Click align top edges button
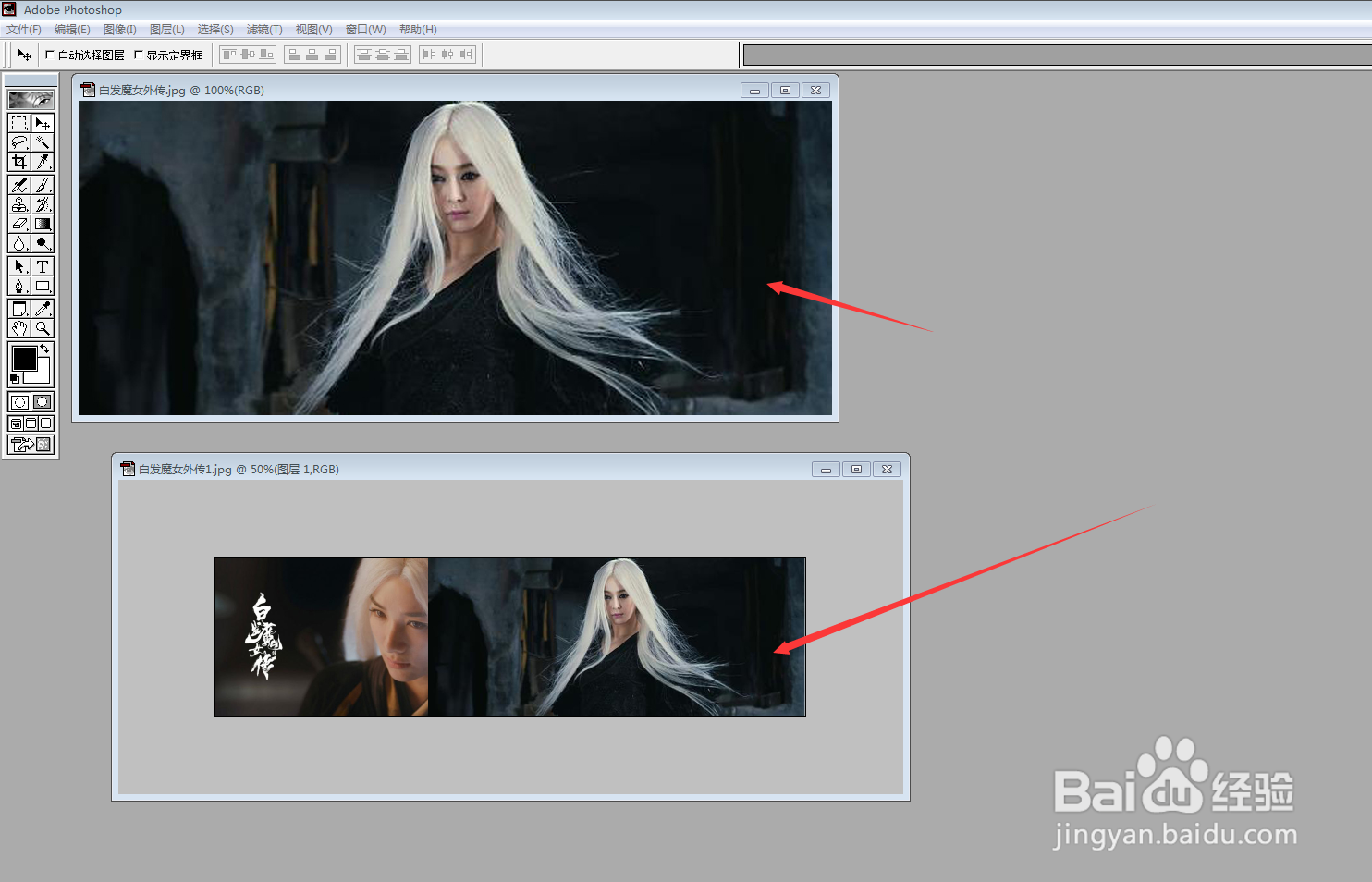Viewport: 1372px width, 882px height. pos(229,55)
